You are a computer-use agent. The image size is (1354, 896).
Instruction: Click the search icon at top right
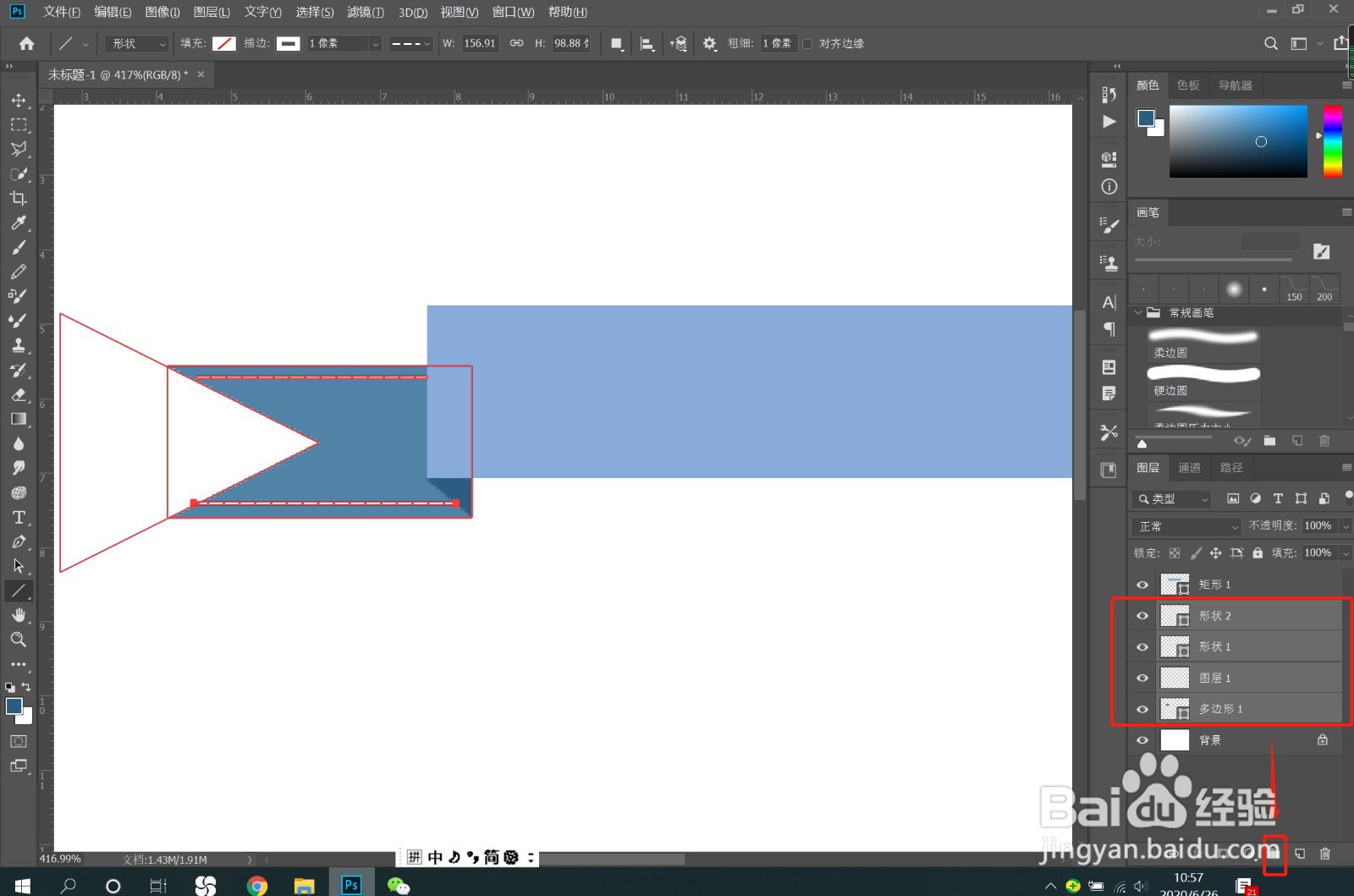click(x=1271, y=44)
